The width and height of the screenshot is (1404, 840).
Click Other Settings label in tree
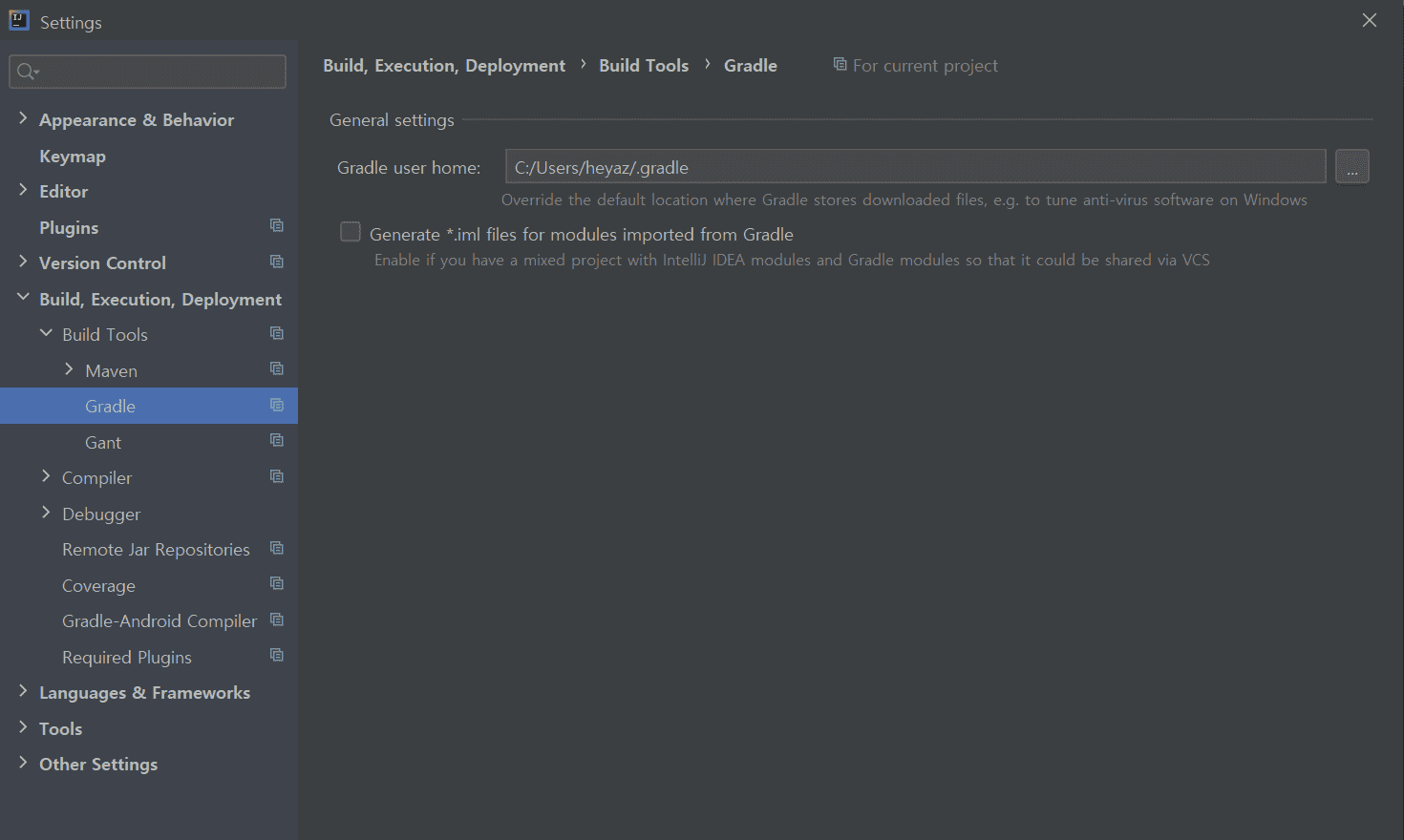(x=98, y=765)
